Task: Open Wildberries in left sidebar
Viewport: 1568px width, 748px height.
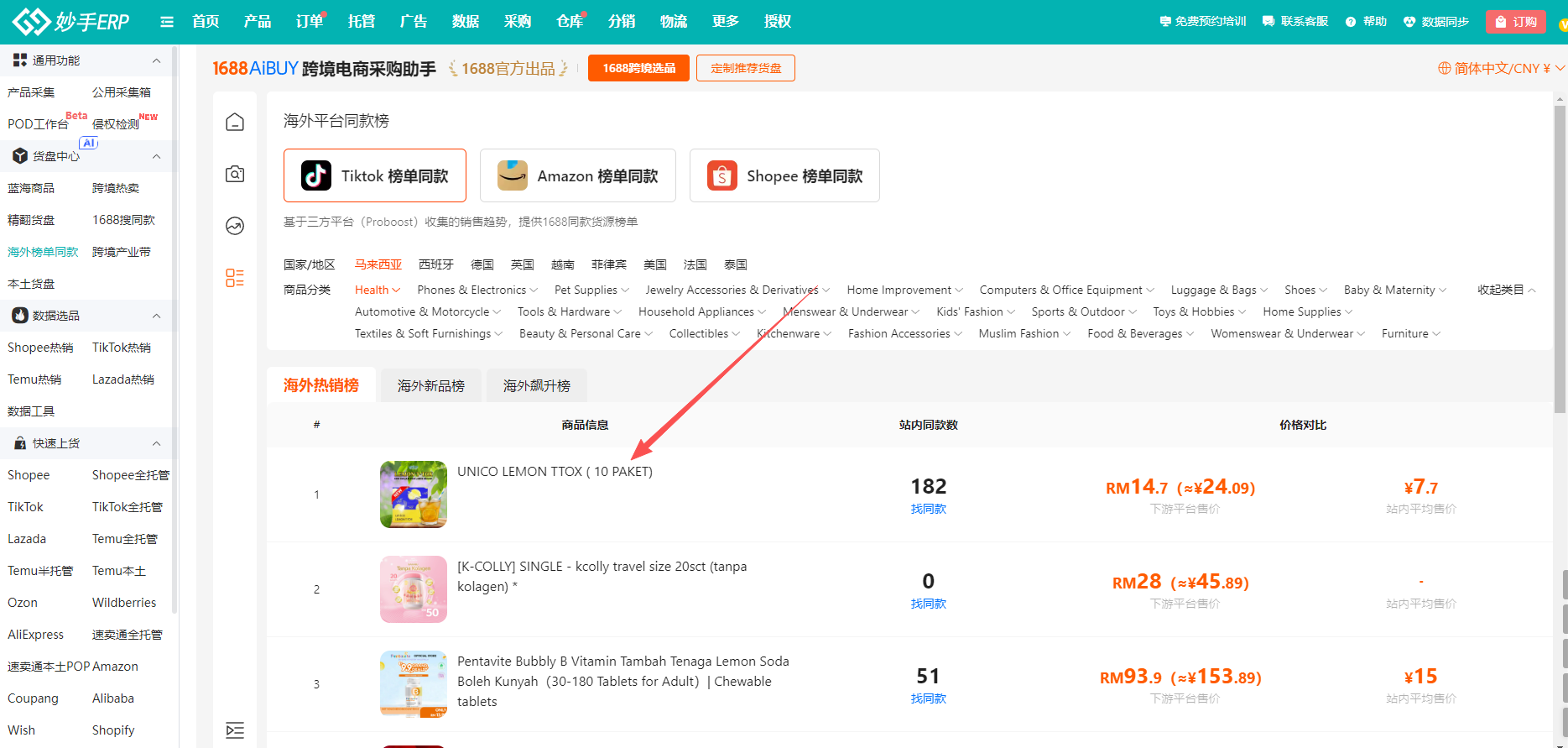Action: (x=124, y=603)
